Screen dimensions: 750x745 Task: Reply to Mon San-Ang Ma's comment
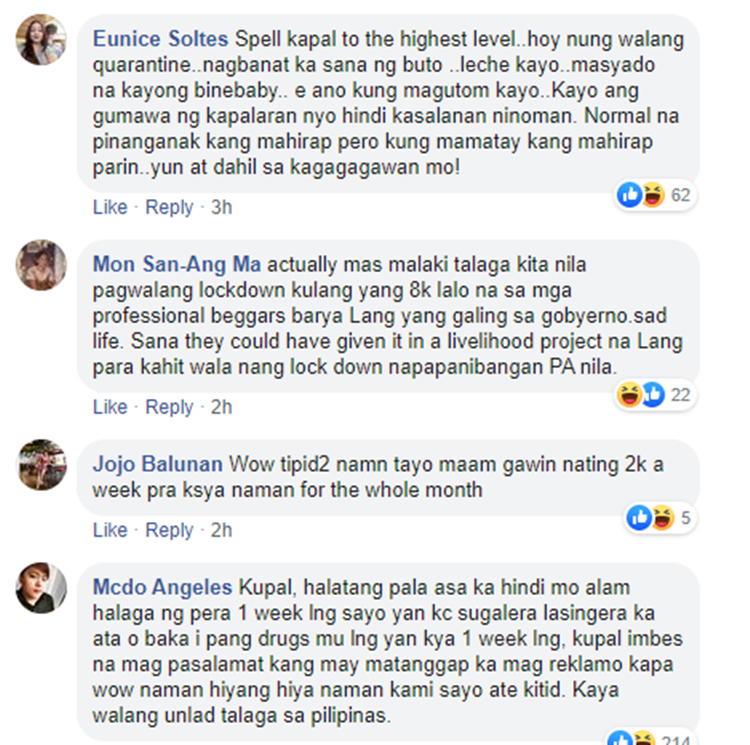[x=169, y=407]
